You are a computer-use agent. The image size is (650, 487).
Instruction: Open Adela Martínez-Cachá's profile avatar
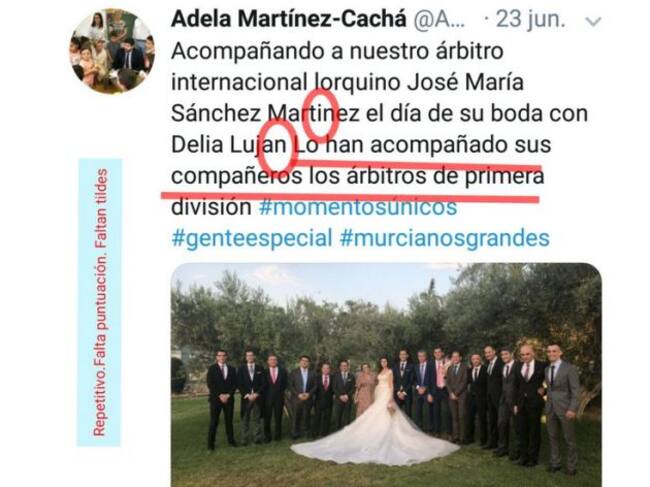tap(112, 51)
